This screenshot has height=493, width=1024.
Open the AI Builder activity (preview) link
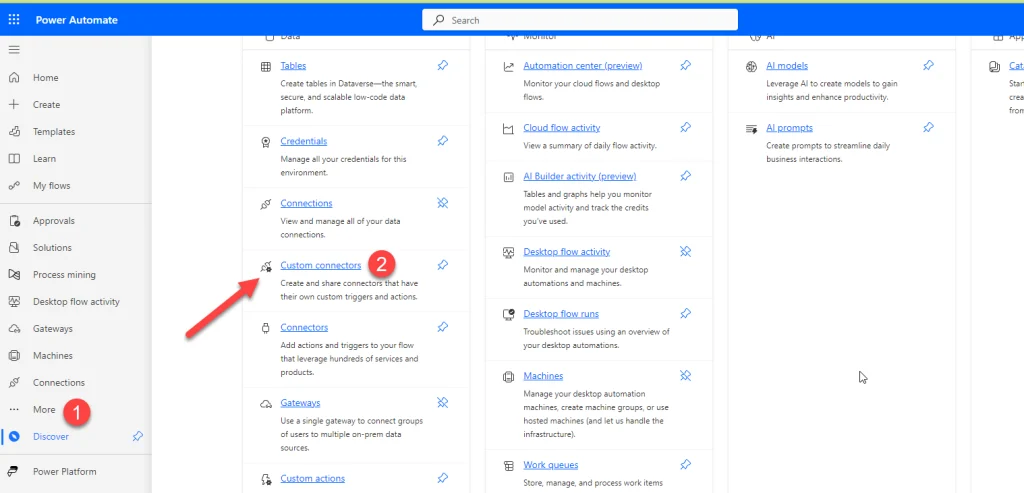[x=580, y=176]
